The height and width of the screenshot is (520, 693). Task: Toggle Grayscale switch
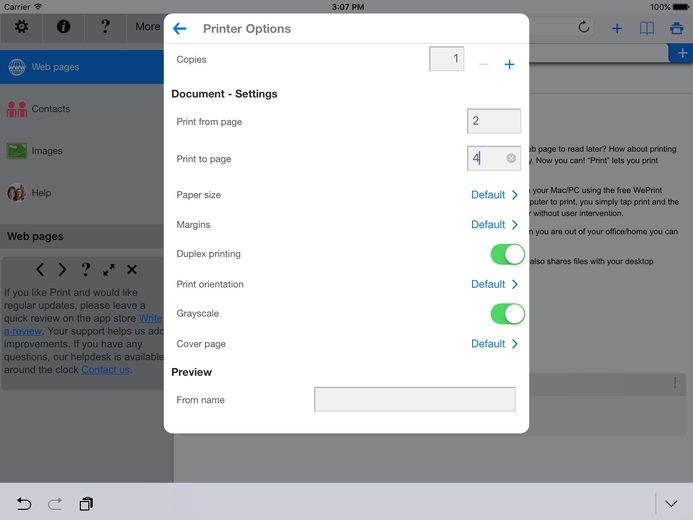pyautogui.click(x=507, y=314)
